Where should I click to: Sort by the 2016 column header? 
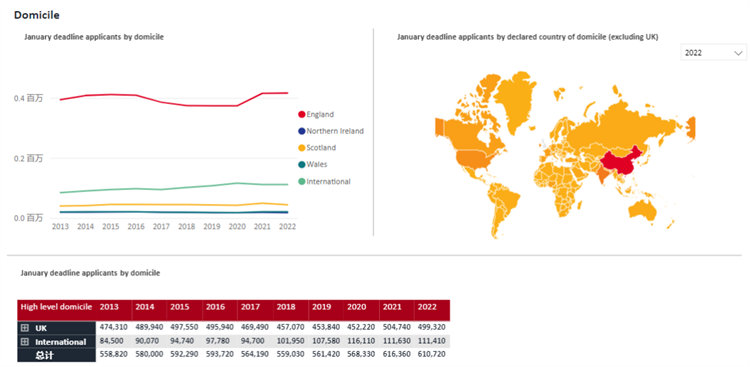tap(215, 307)
